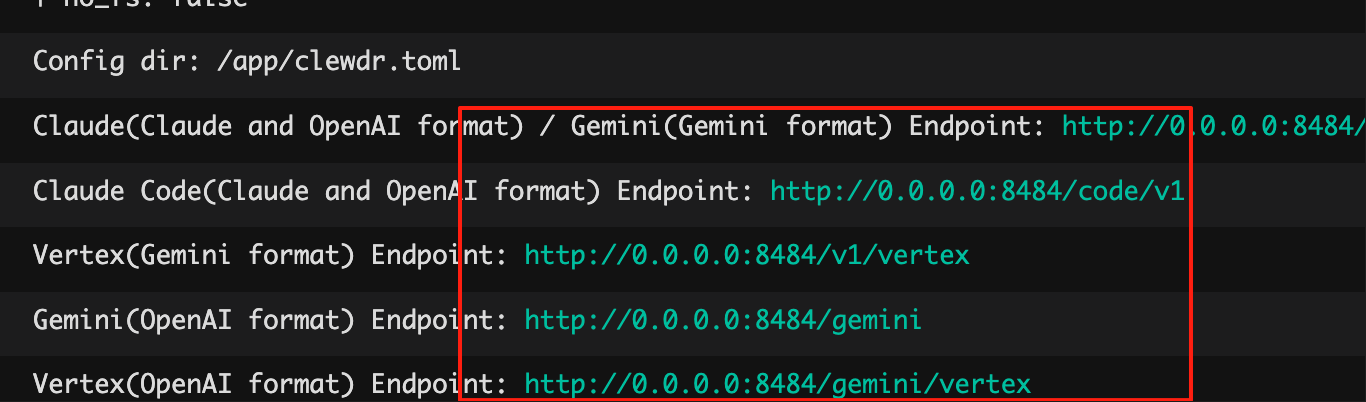Click the "Vertex(OpenAI format)" label
Screen dimensions: 1366x402
pos(194,384)
